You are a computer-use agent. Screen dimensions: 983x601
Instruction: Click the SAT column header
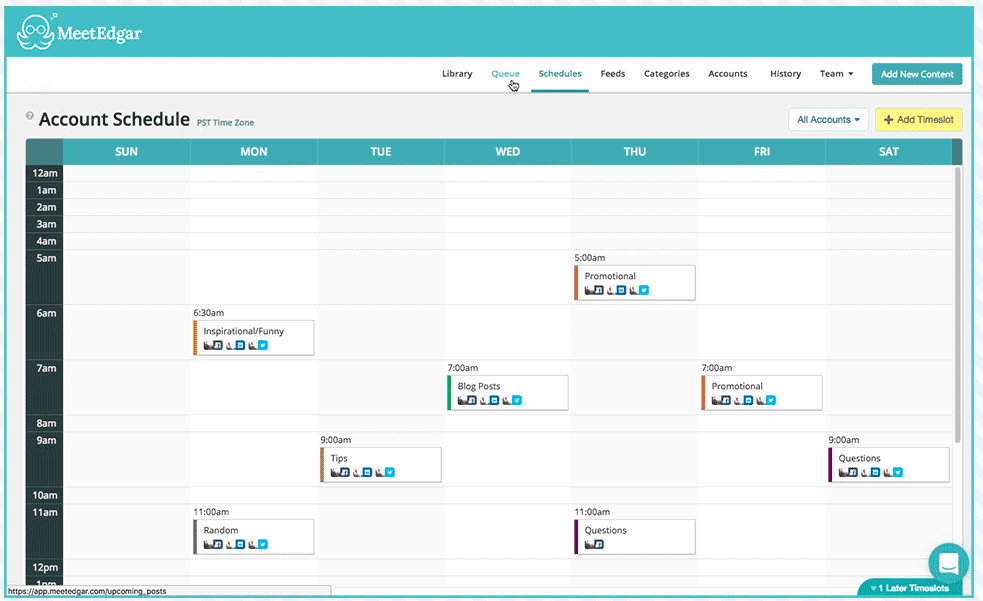coord(888,152)
